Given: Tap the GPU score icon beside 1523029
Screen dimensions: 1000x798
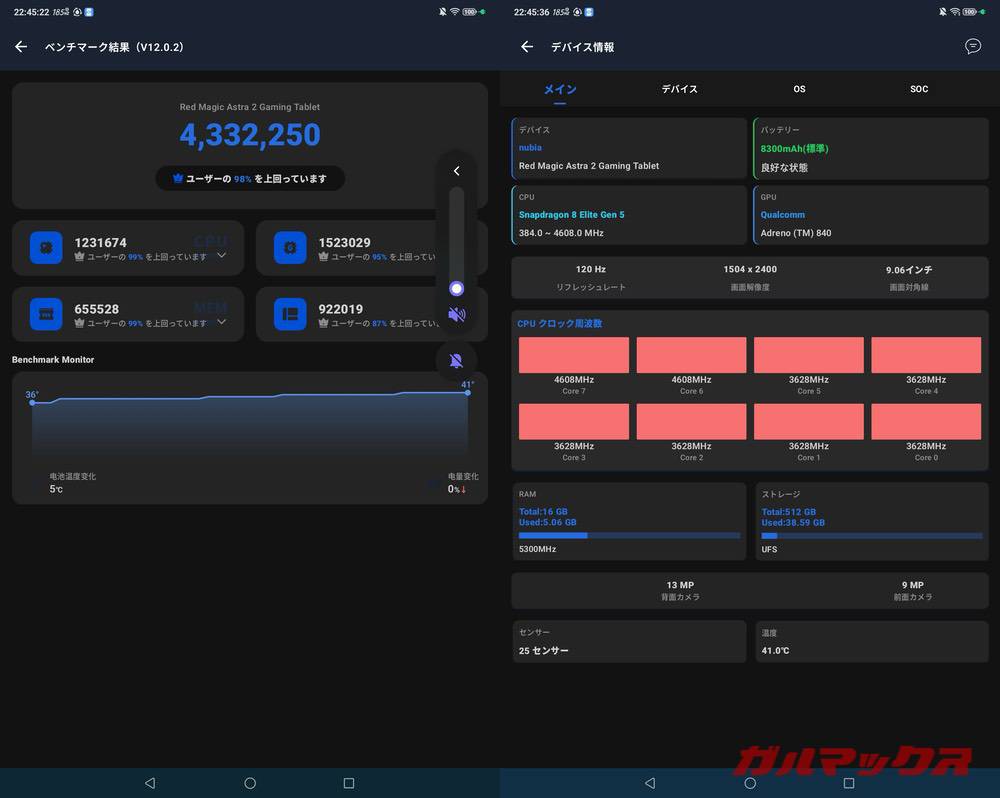Looking at the screenshot, I should coord(290,248).
